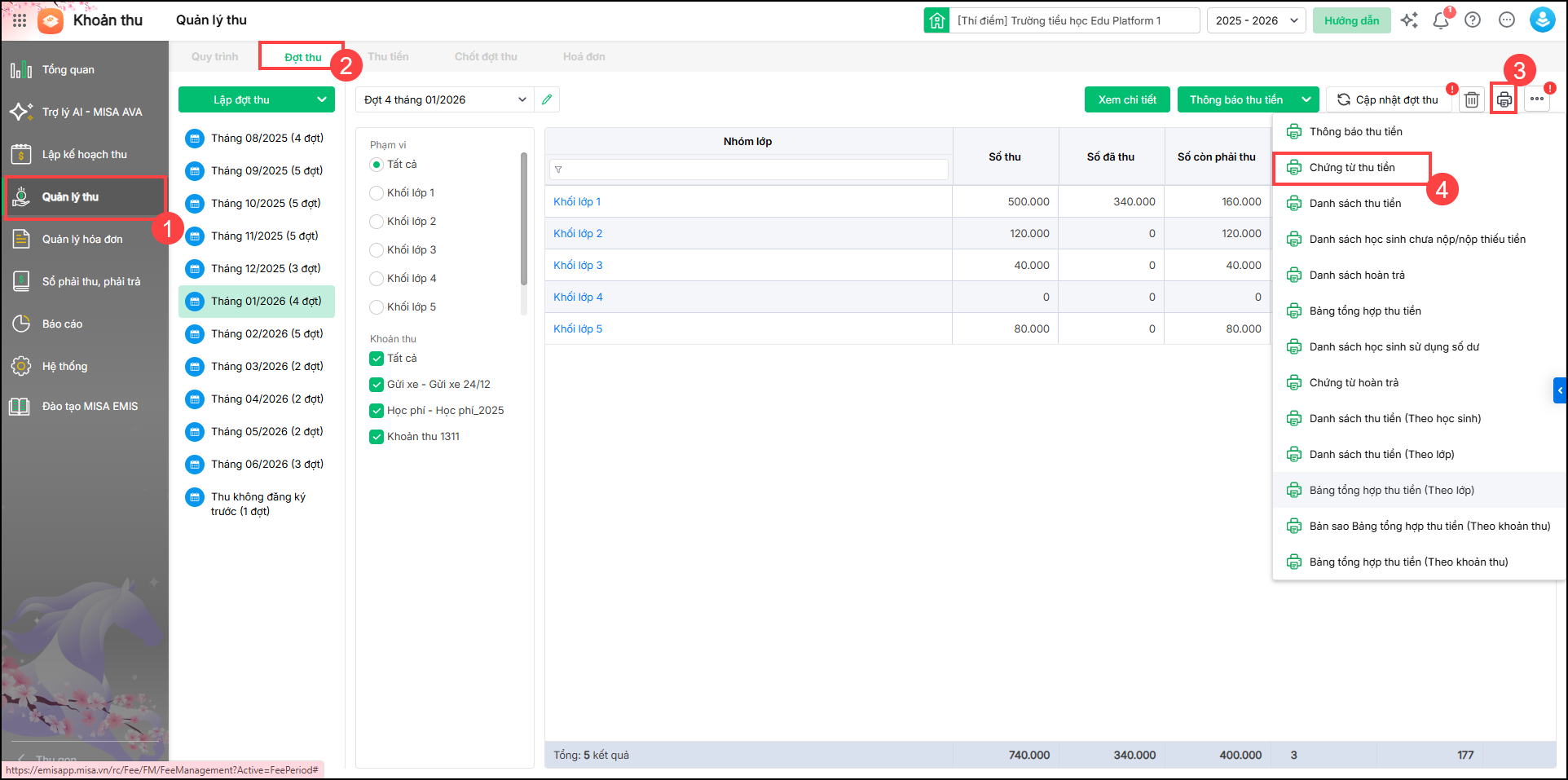Viewport: 1568px width, 780px height.
Task: Expand the Thông báo thu tiền arrow
Action: pyautogui.click(x=1306, y=99)
